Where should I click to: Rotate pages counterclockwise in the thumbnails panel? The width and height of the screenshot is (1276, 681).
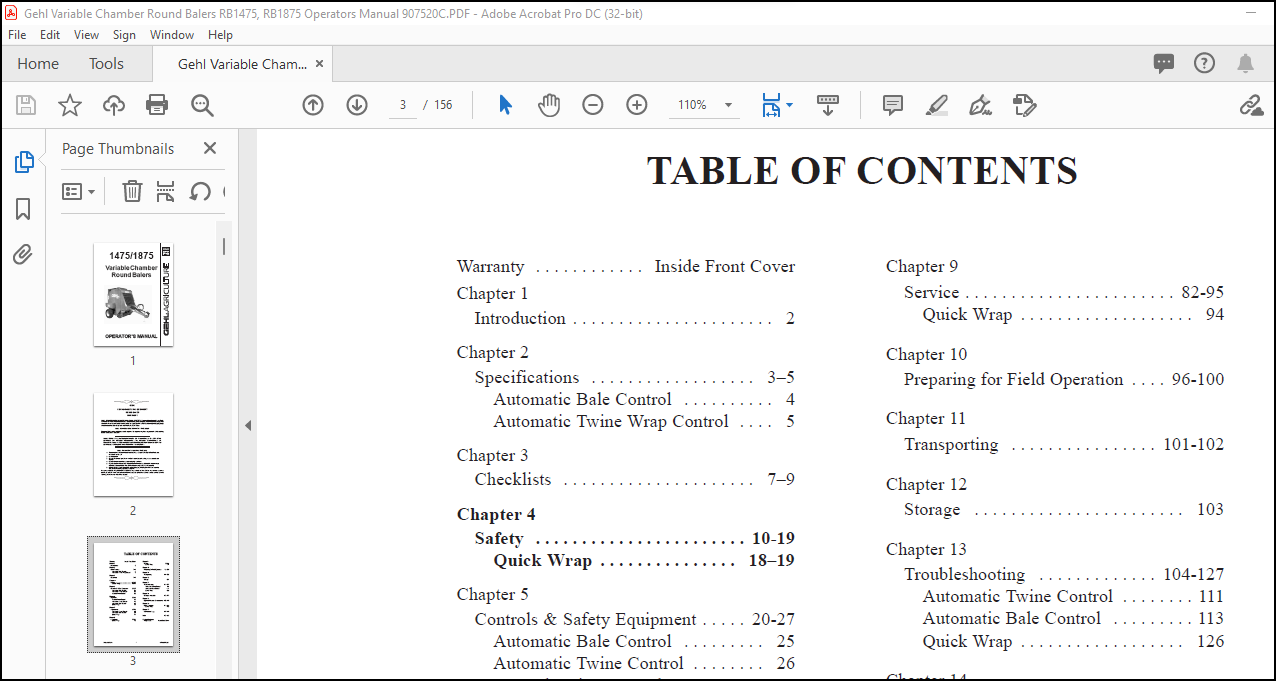tap(200, 191)
